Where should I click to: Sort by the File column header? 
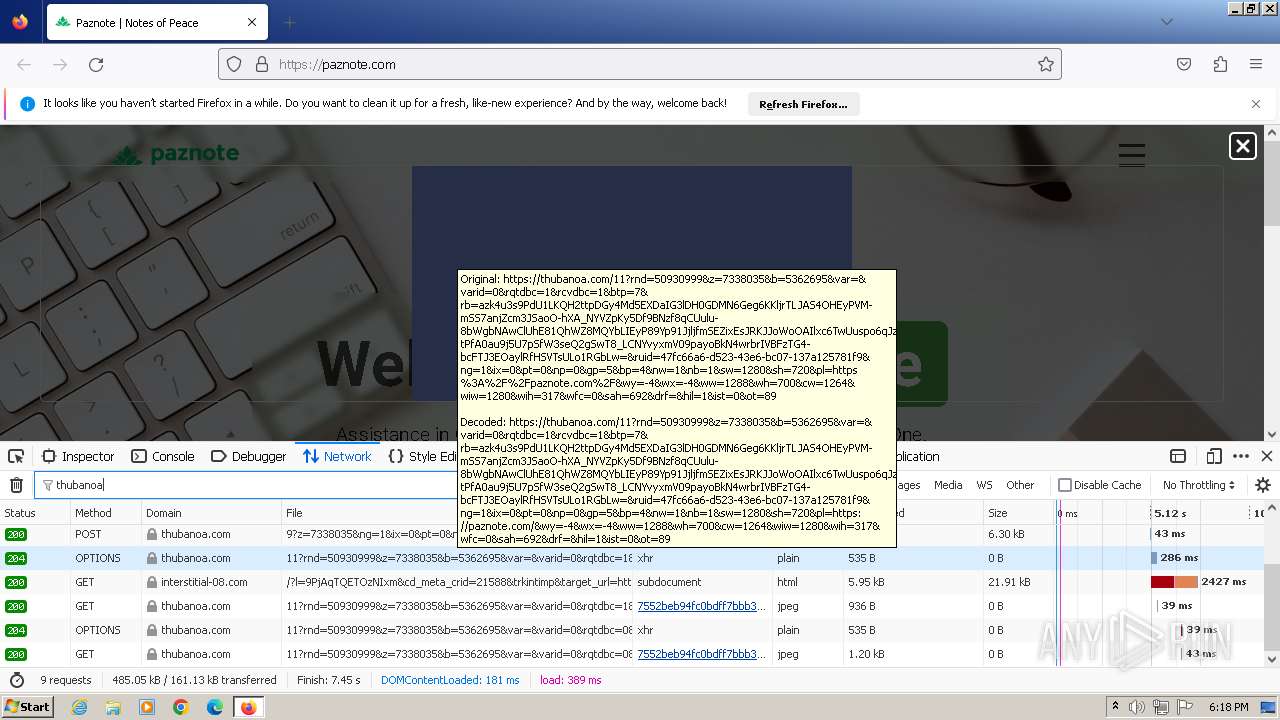[x=370, y=513]
